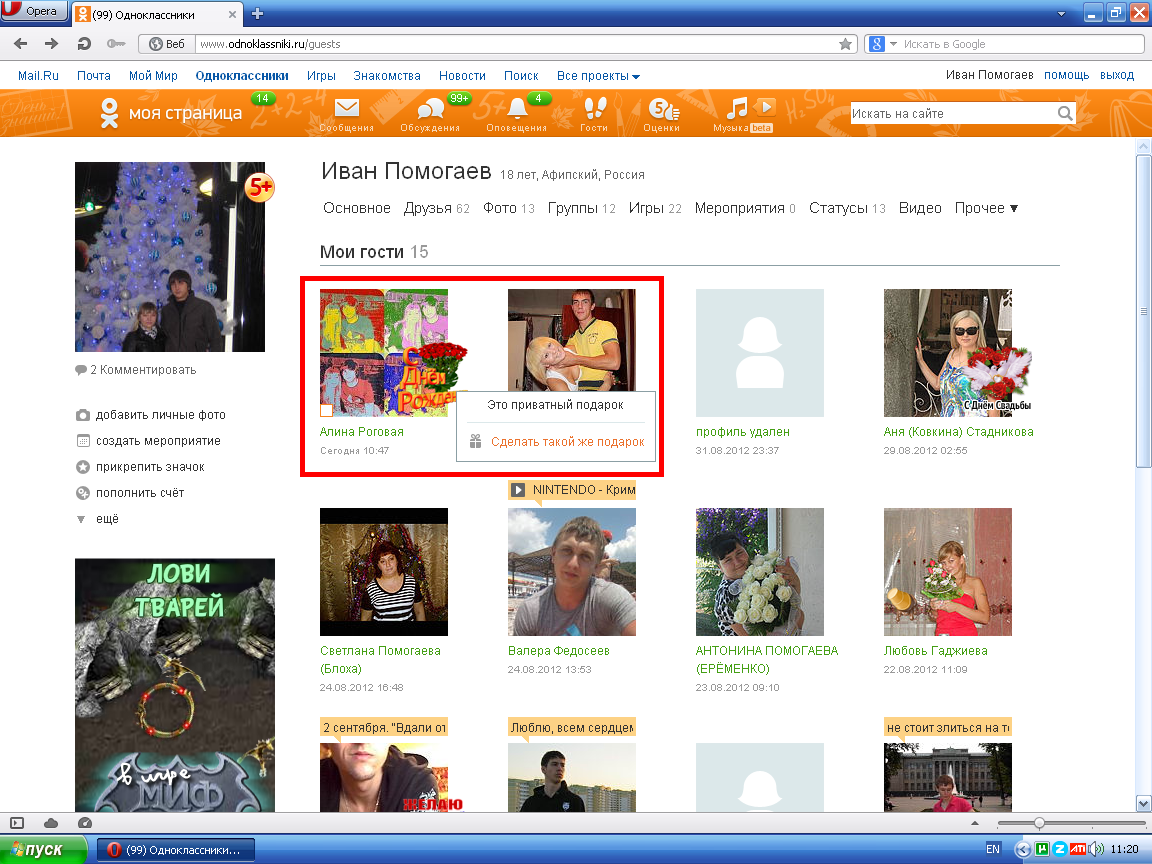Switch to the Видео tab
The image size is (1152, 864).
coord(920,208)
